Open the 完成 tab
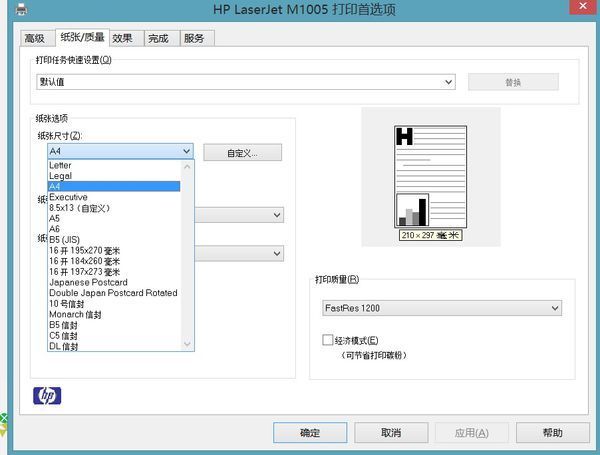 click(x=158, y=38)
